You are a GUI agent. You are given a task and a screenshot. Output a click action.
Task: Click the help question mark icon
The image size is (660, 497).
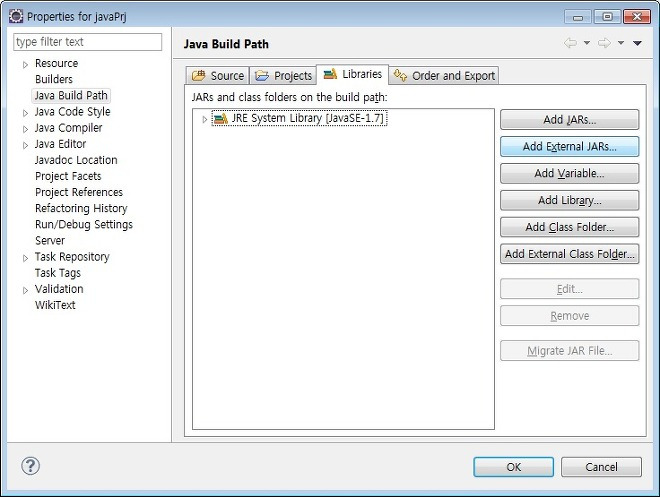point(30,466)
